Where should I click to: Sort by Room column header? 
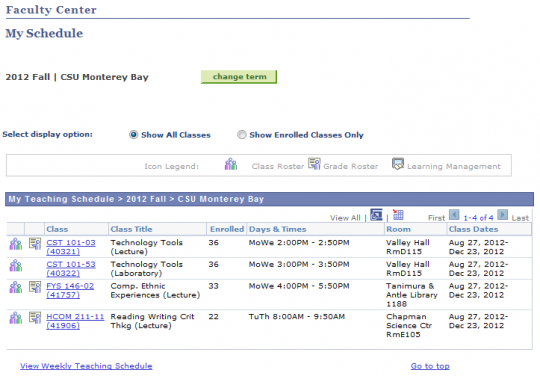click(x=398, y=229)
